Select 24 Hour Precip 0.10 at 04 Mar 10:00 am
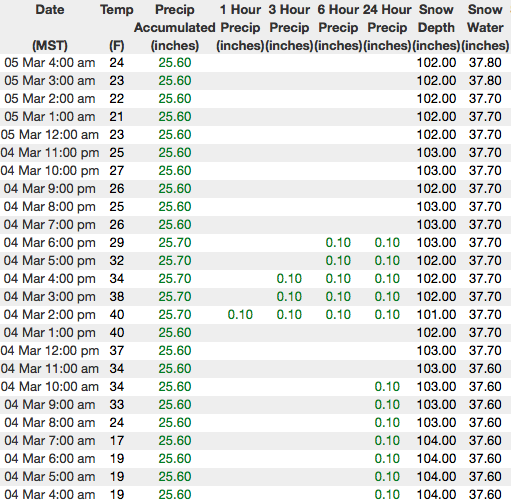 coord(387,387)
